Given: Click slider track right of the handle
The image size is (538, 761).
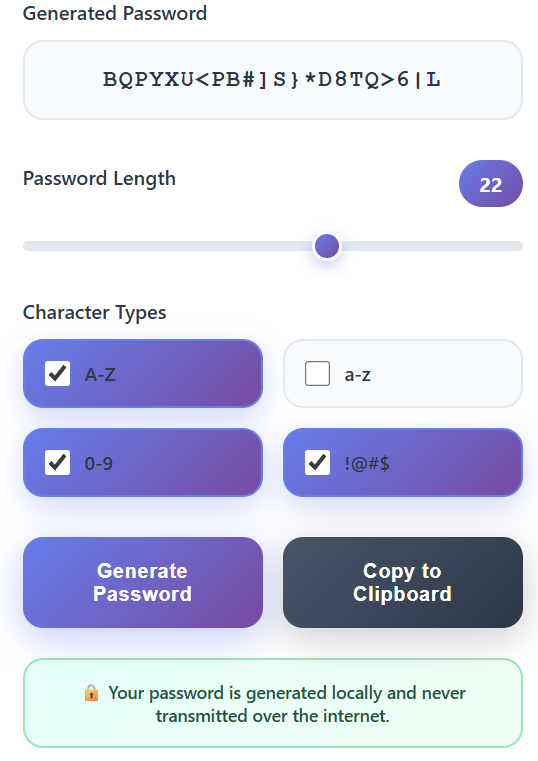Looking at the screenshot, I should tap(432, 246).
